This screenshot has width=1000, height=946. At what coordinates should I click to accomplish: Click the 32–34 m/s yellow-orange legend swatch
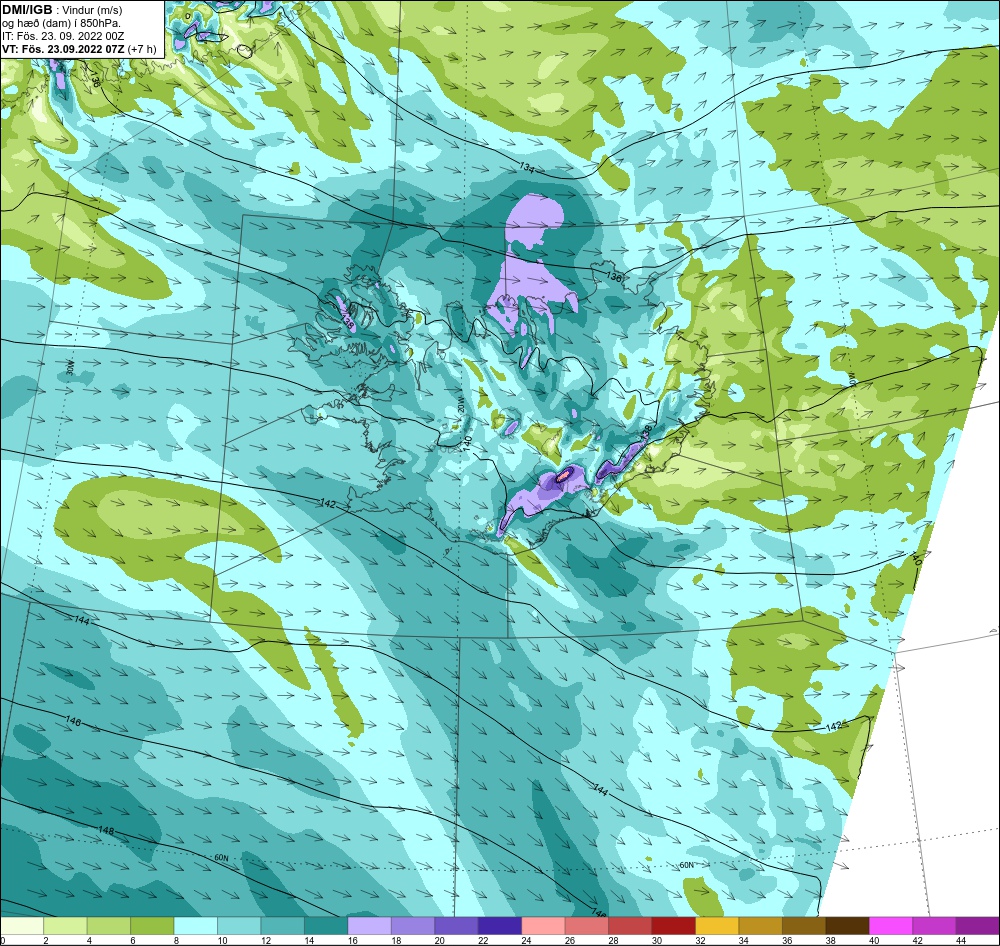(x=716, y=926)
